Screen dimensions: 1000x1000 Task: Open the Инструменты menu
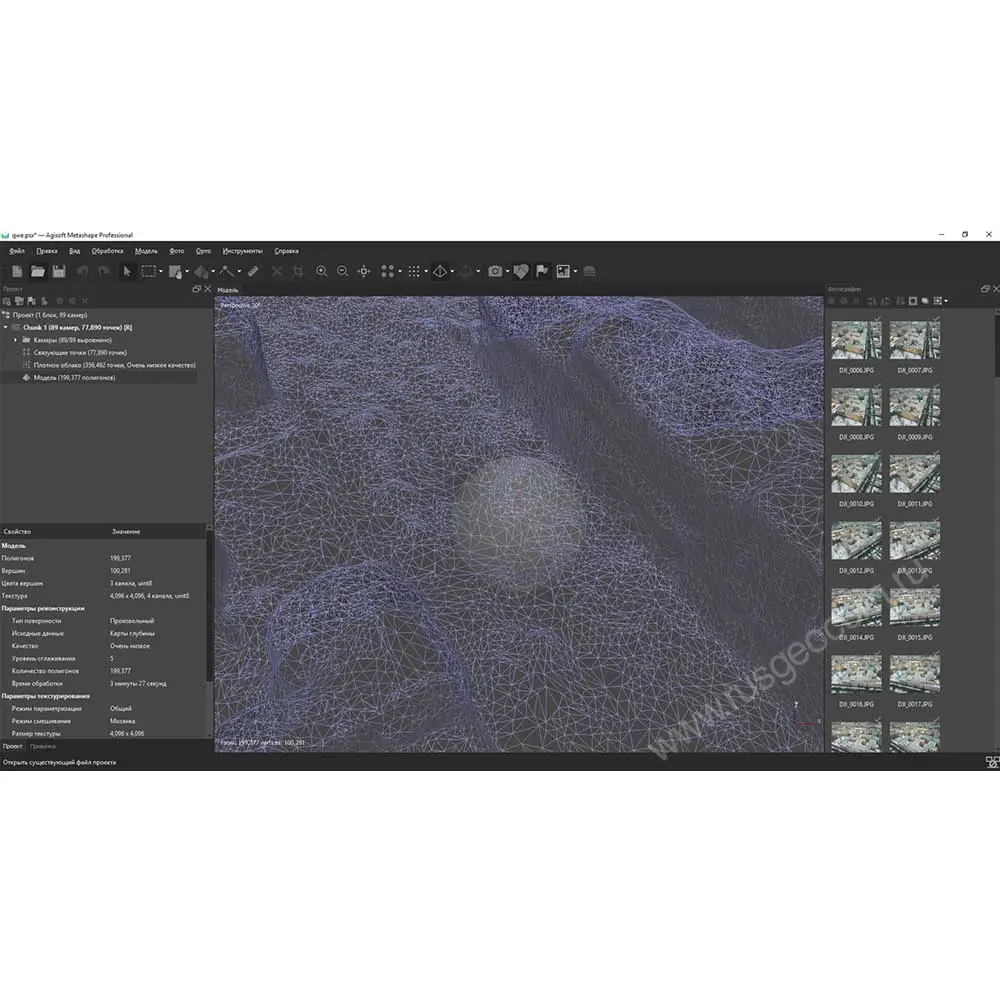pos(242,251)
